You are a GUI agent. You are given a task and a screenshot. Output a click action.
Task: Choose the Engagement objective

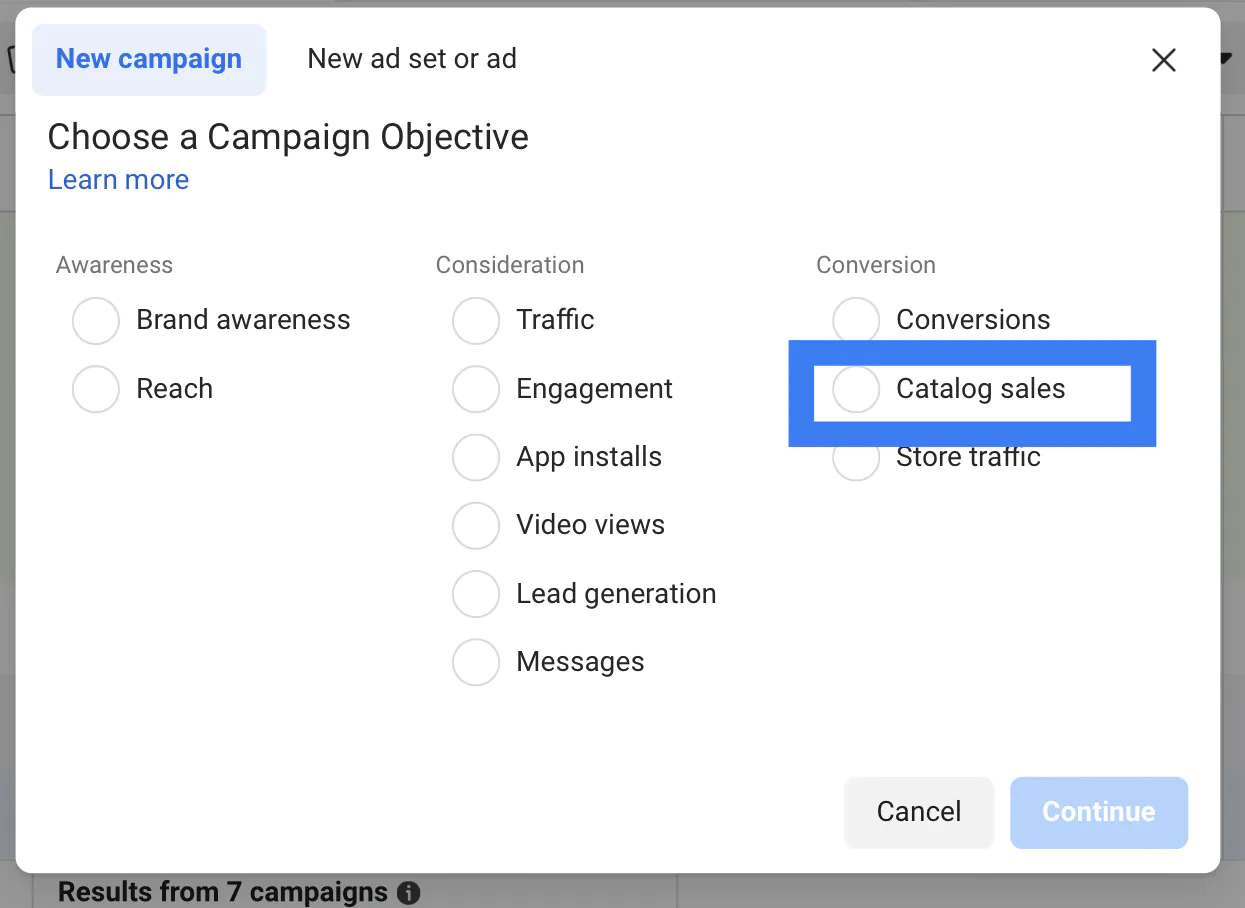pyautogui.click(x=476, y=389)
